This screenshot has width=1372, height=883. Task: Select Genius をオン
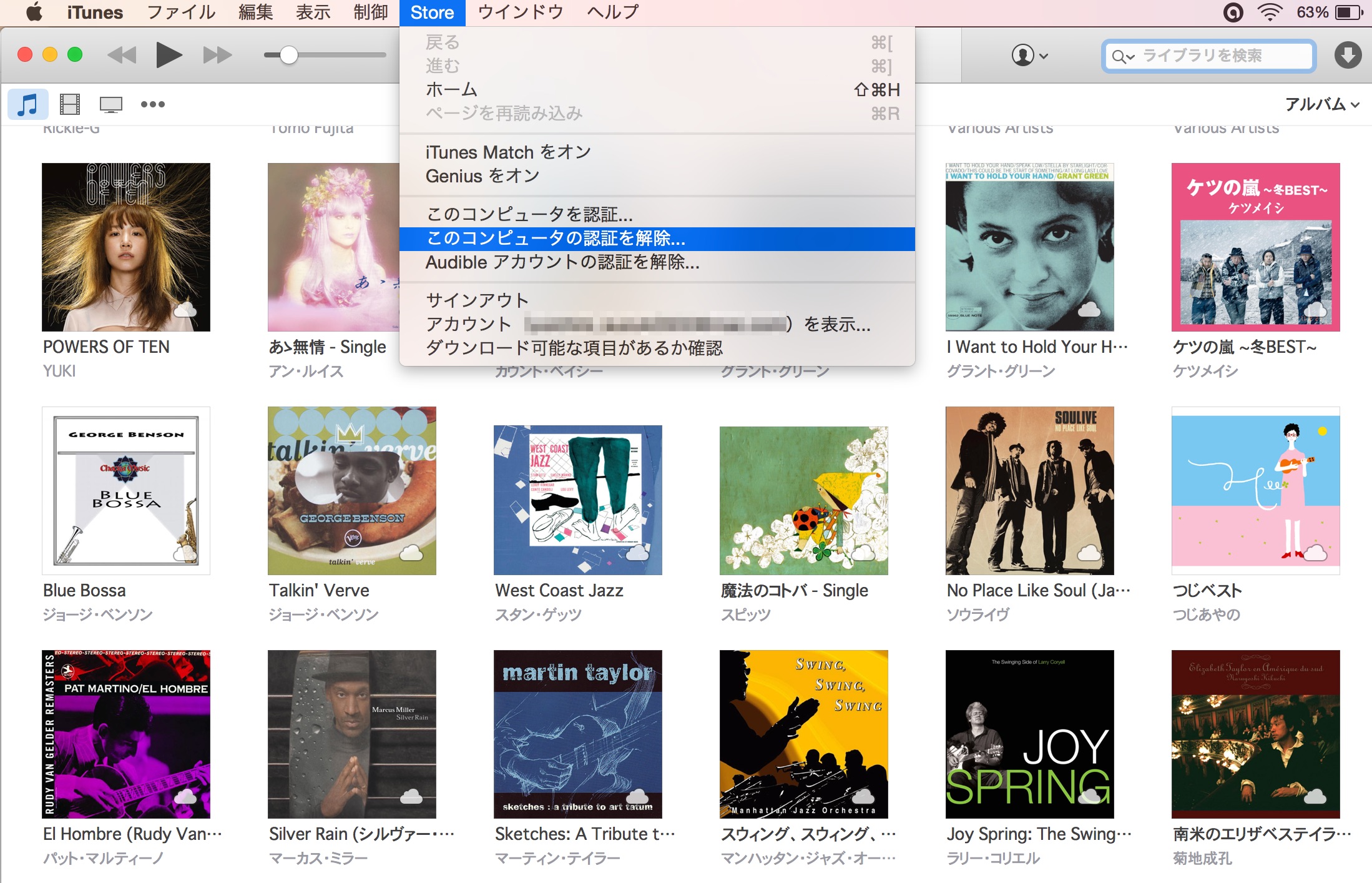(657, 176)
